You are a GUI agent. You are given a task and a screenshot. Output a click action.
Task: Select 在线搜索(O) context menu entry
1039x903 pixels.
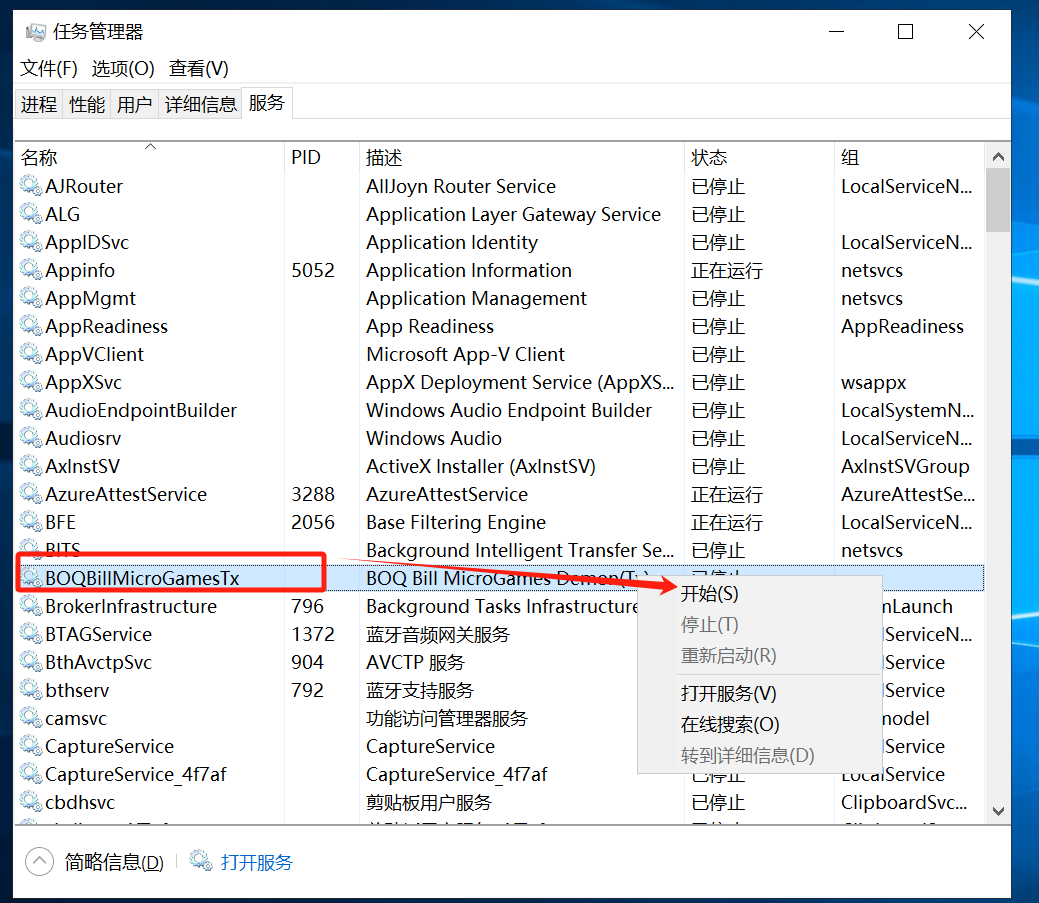729,725
